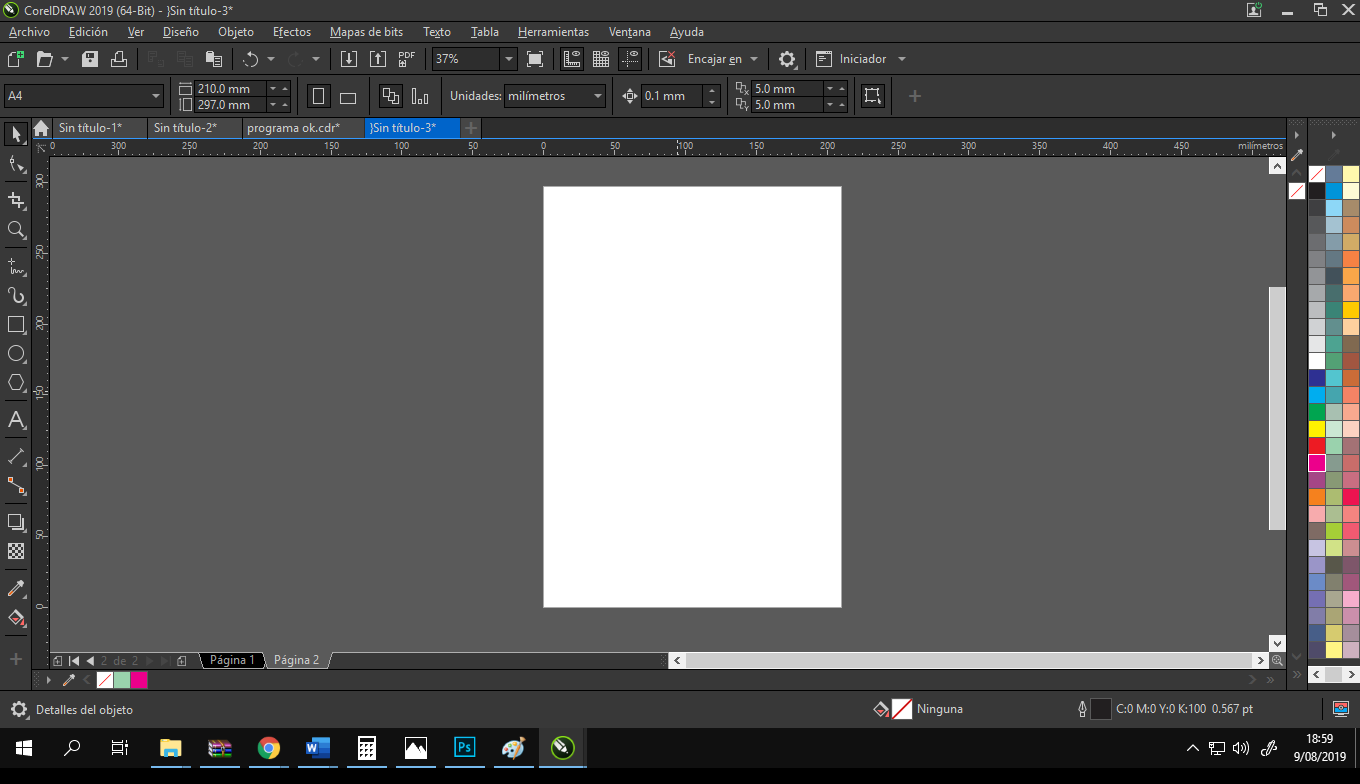
Task: Activate the Color Eyedropper tool
Action: click(x=16, y=589)
